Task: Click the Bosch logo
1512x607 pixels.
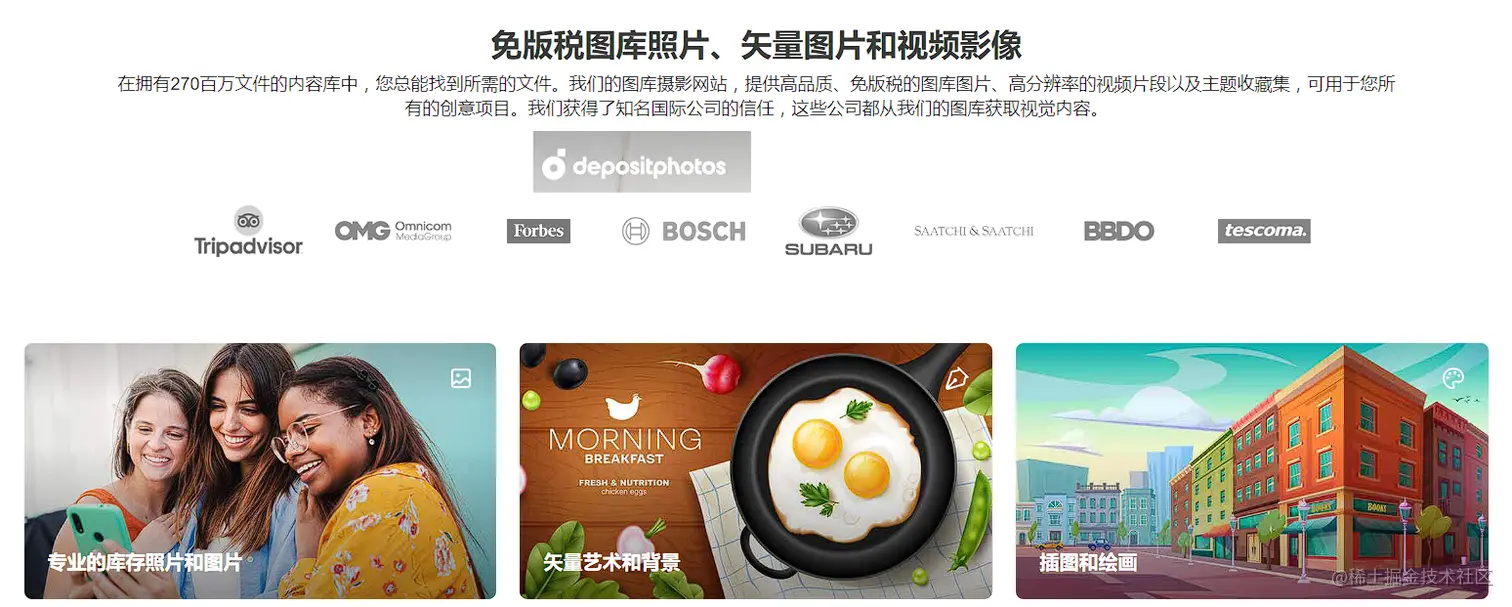Action: (684, 232)
